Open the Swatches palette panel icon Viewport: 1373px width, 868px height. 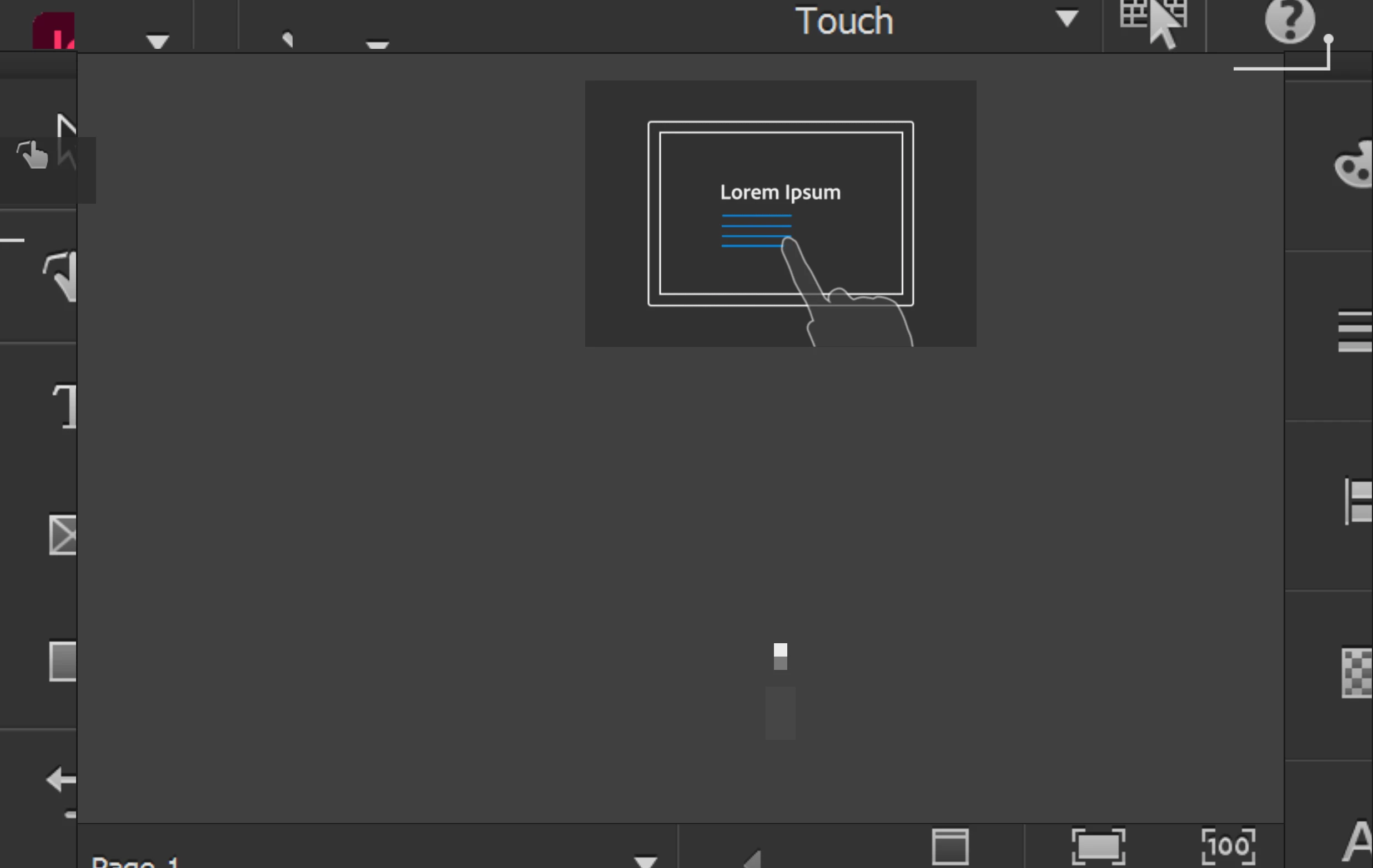[1355, 165]
